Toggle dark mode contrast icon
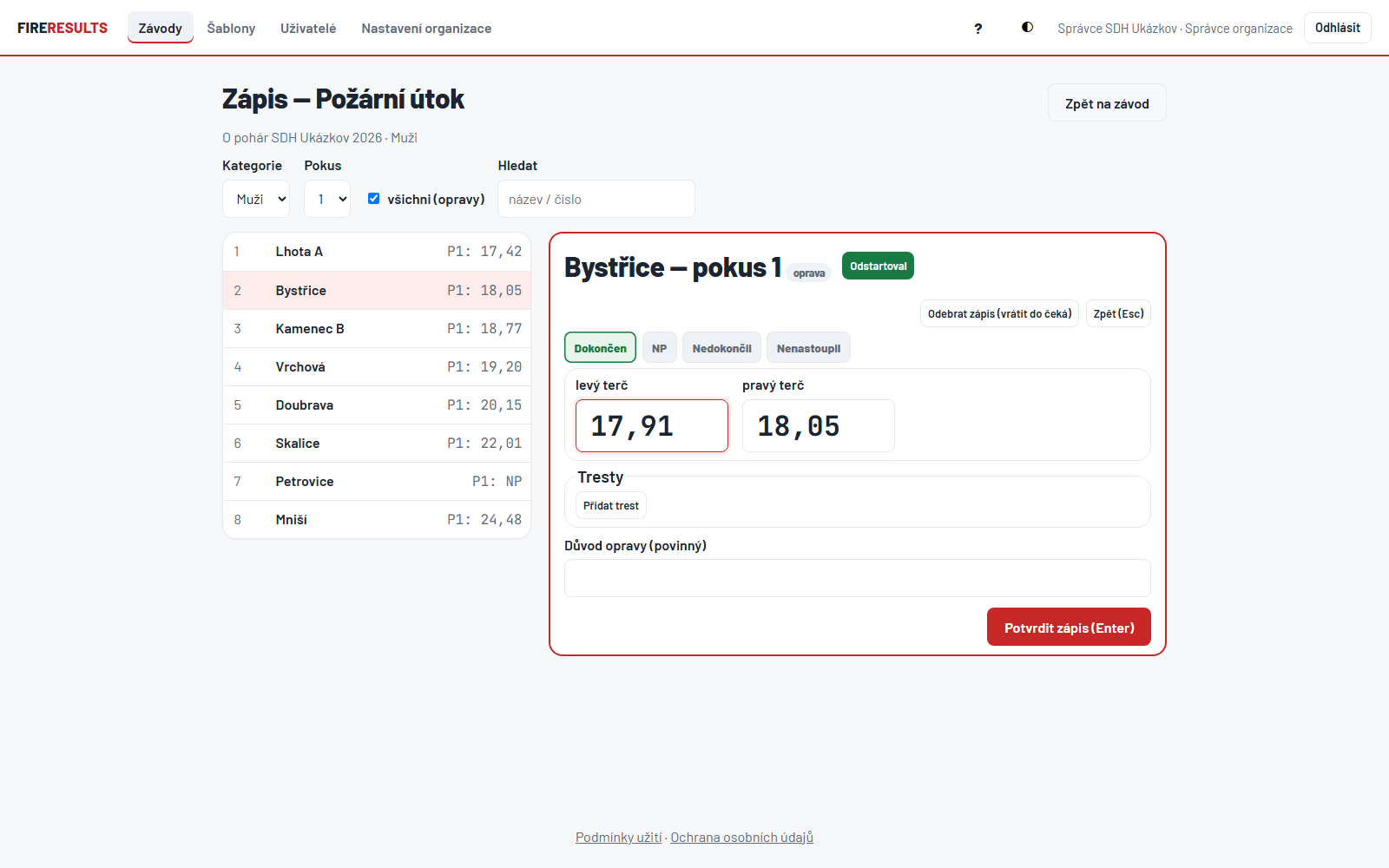 [x=1027, y=28]
